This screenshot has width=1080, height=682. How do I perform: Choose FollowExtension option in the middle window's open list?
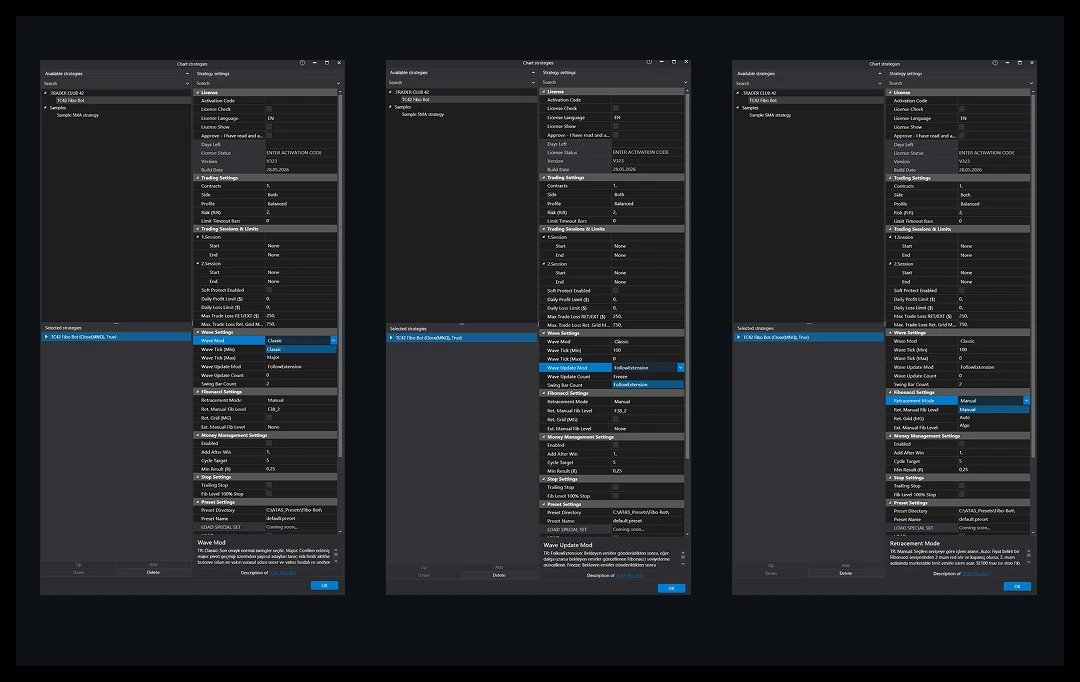pyautogui.click(x=647, y=385)
